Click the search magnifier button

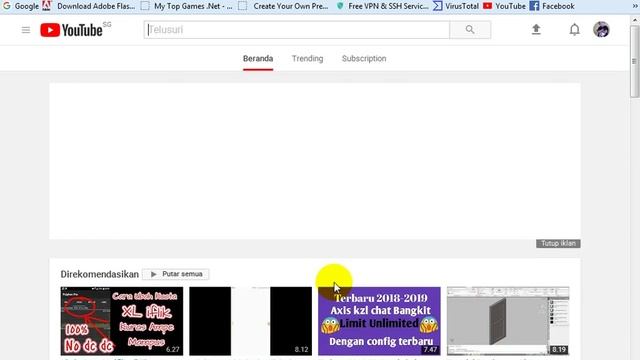[470, 30]
